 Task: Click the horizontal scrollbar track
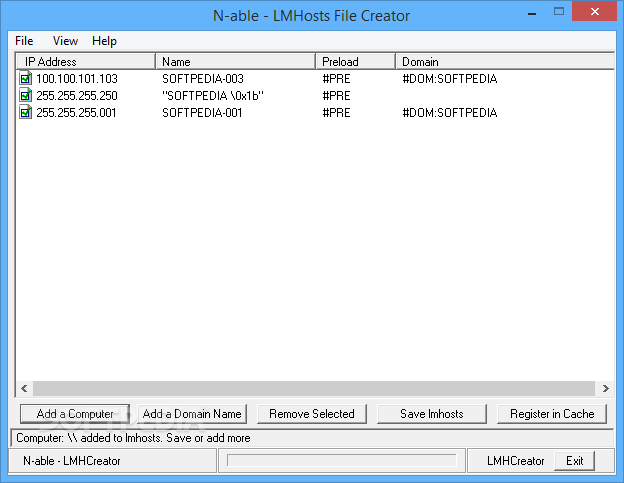click(314, 388)
